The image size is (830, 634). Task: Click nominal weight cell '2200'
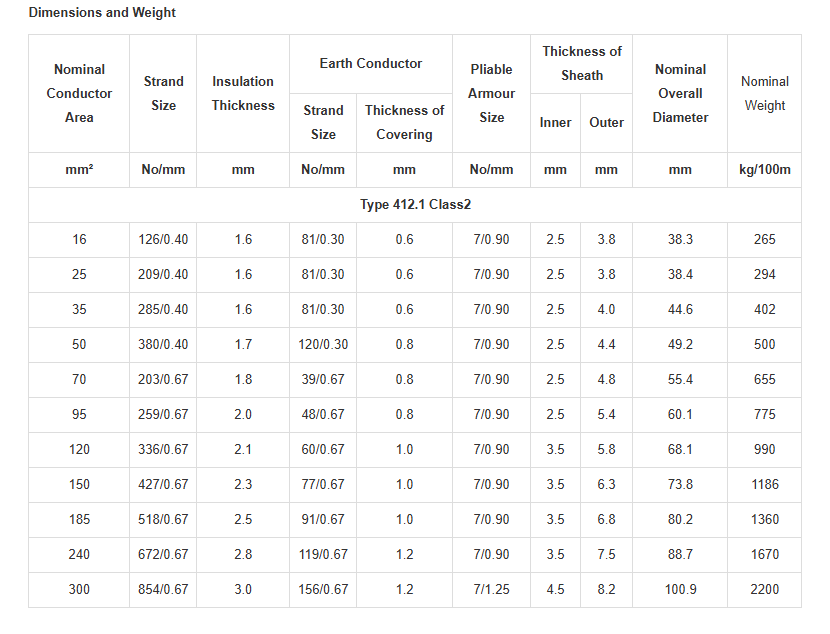[x=765, y=589]
